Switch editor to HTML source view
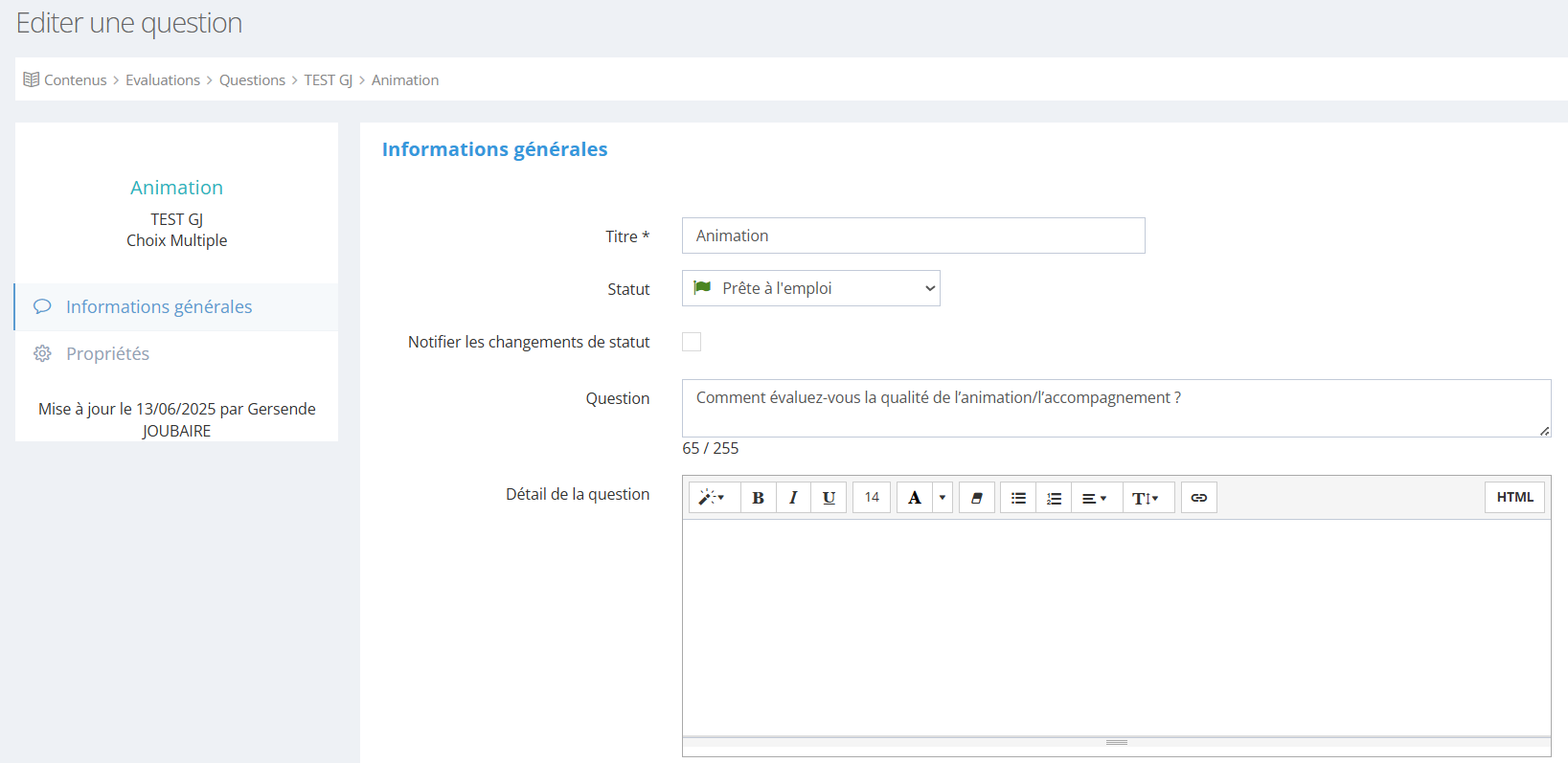The image size is (1568, 763). [x=1514, y=498]
